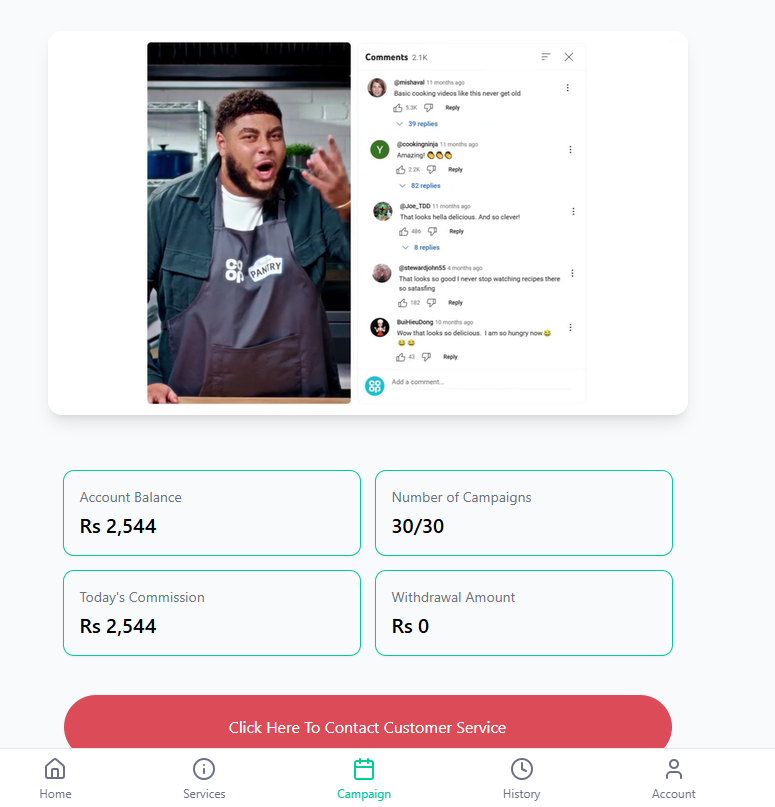Dislike the @cookingninja comment
The width and height of the screenshot is (775, 807).
(x=432, y=170)
